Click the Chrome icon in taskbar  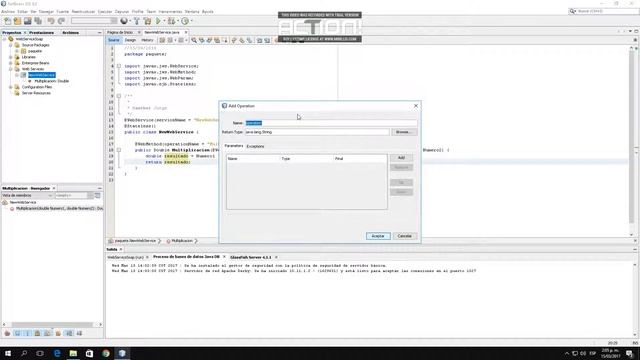[x=106, y=353]
